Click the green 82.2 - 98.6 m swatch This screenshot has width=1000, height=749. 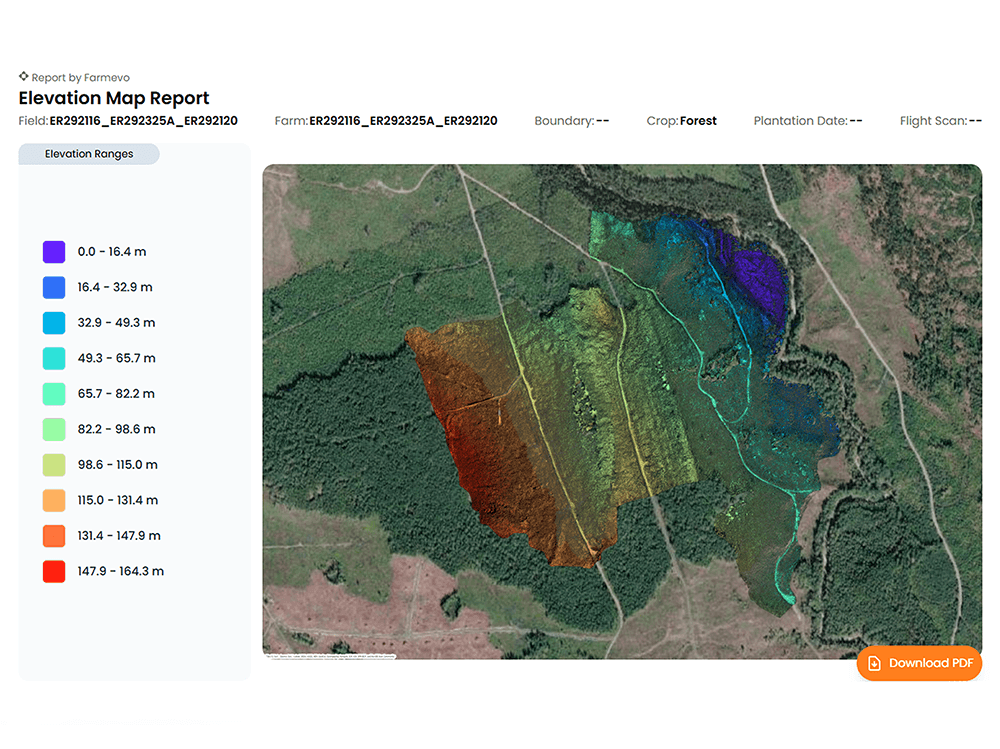tap(54, 429)
